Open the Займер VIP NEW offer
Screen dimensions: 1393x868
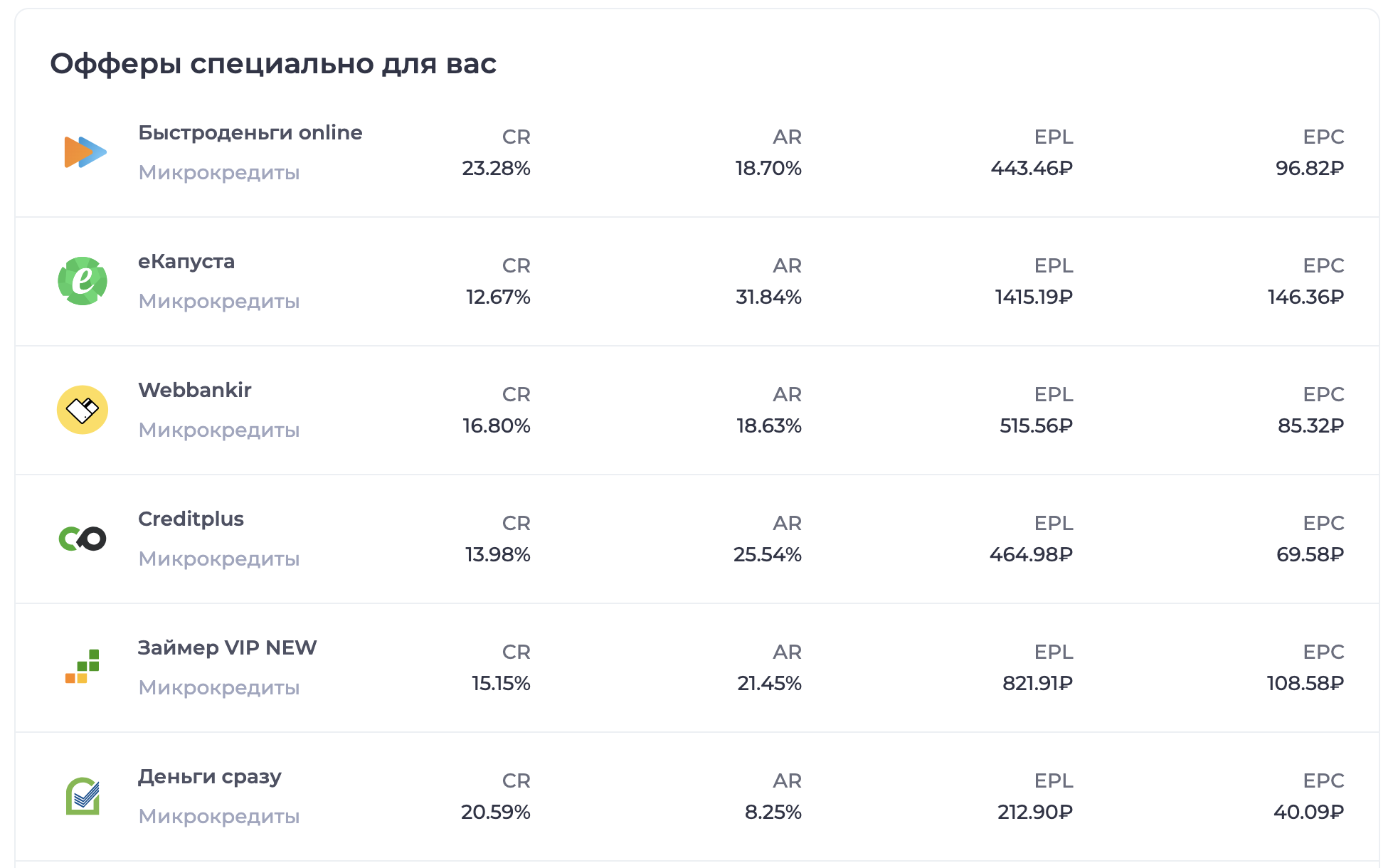(x=227, y=648)
